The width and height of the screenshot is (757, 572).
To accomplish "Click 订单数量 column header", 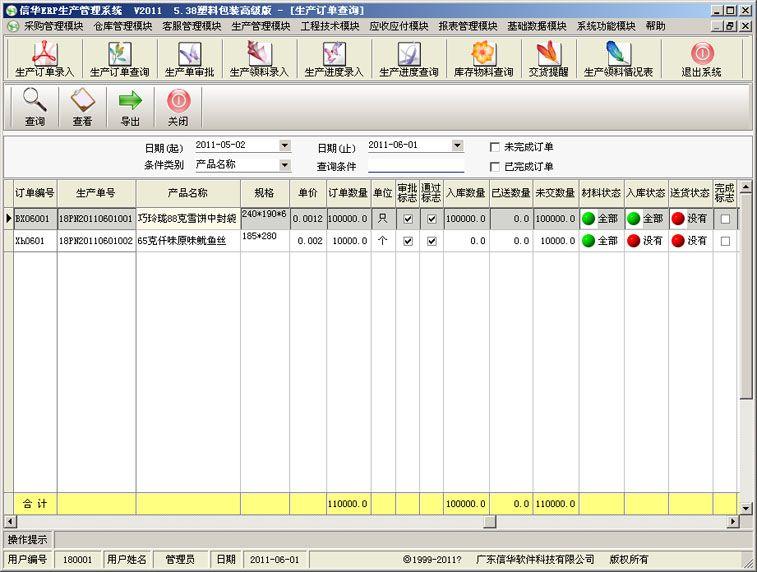I will [348, 193].
